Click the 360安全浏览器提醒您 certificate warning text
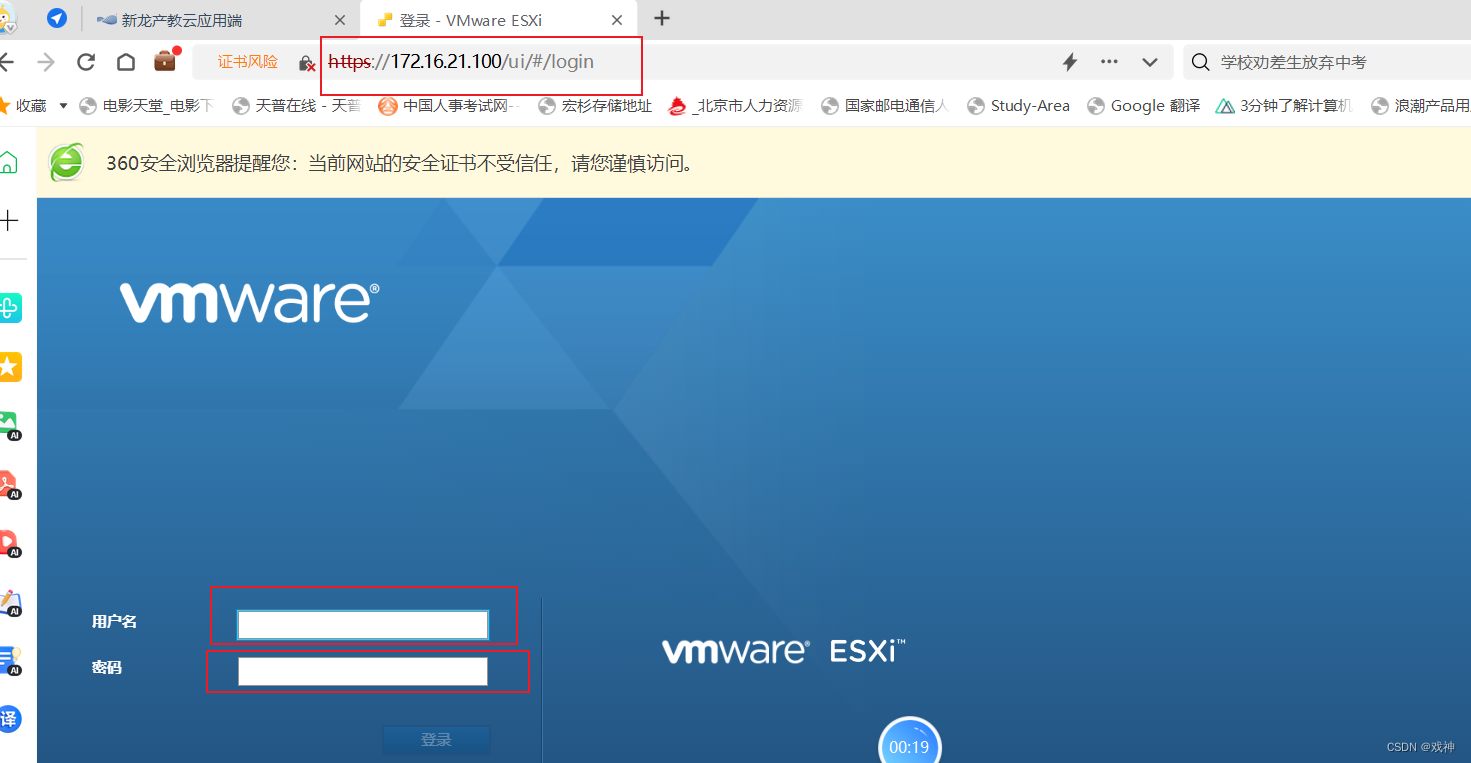 pos(400,163)
